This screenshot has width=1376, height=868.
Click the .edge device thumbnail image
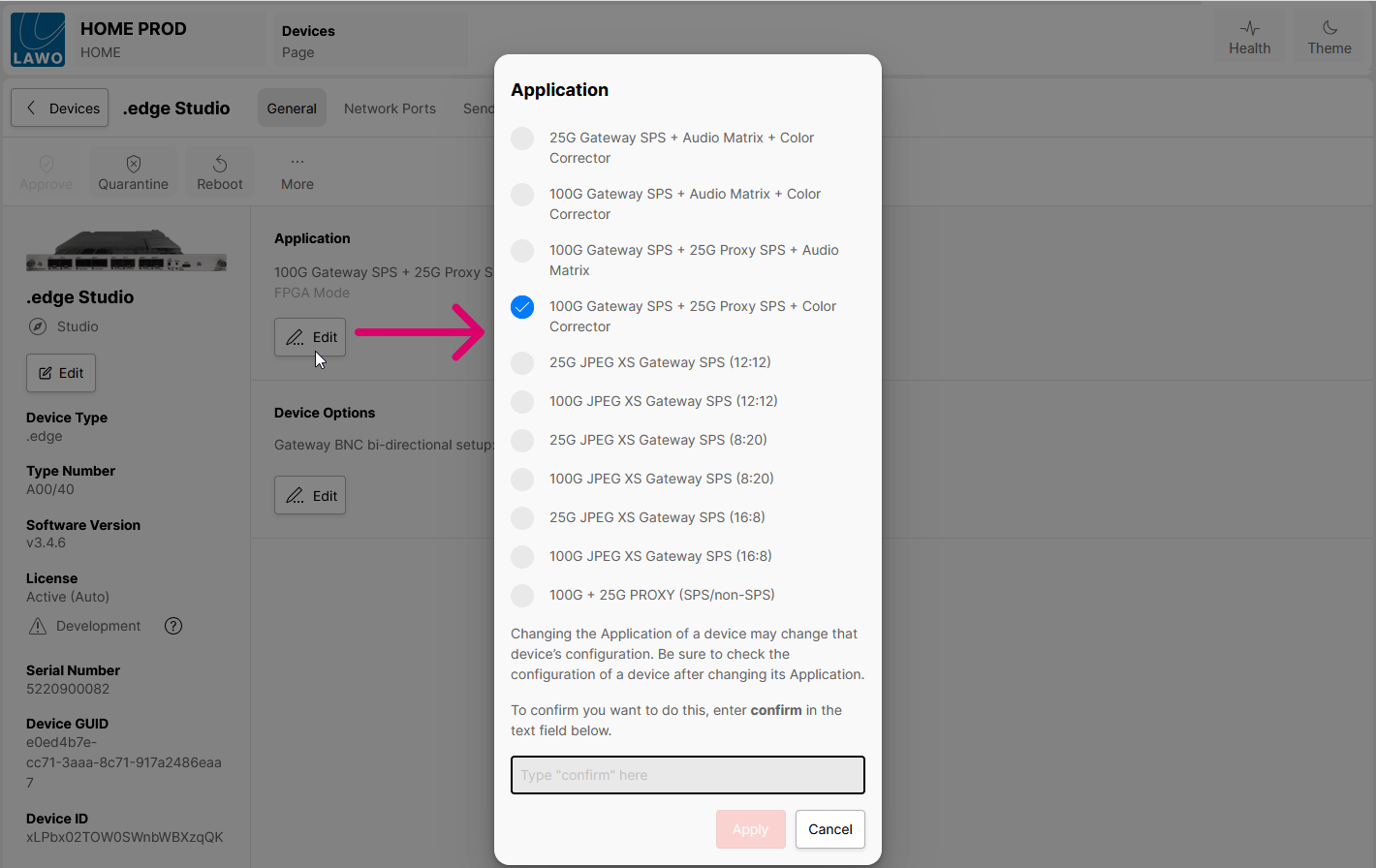coord(126,253)
